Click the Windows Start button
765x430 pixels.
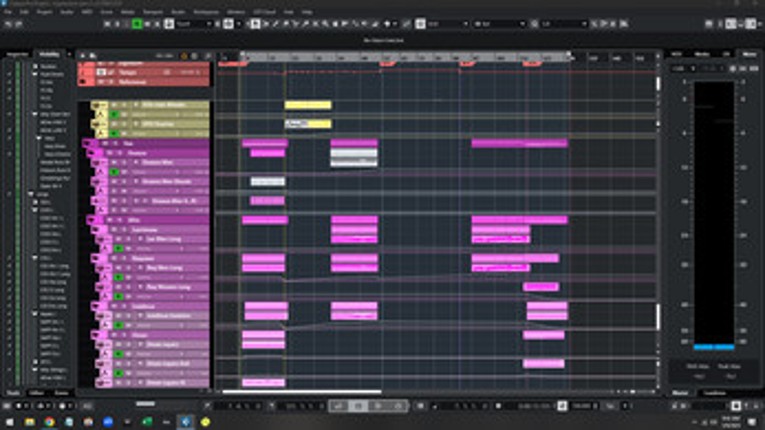[x=9, y=422]
